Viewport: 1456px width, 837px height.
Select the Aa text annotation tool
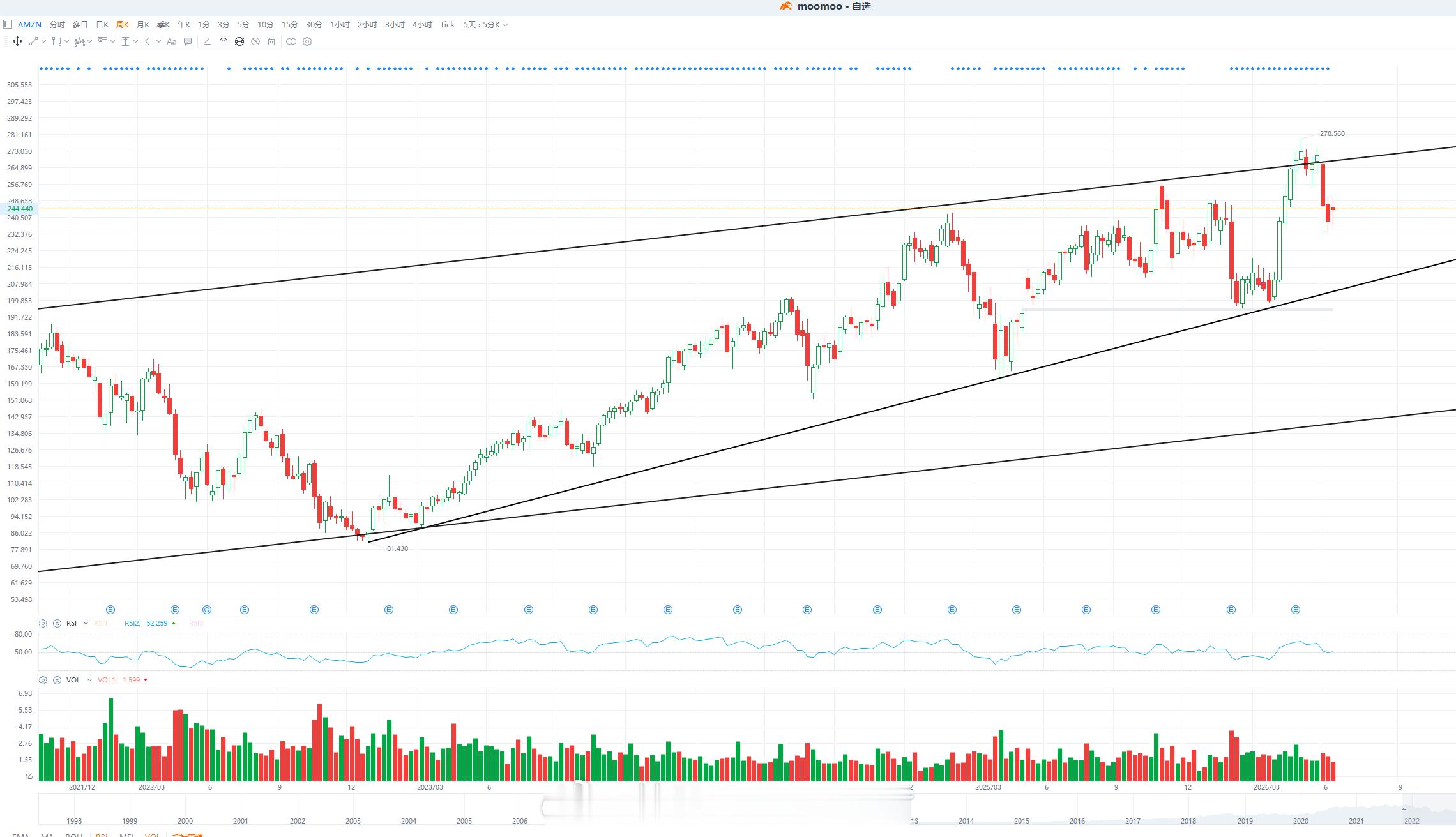tap(171, 41)
